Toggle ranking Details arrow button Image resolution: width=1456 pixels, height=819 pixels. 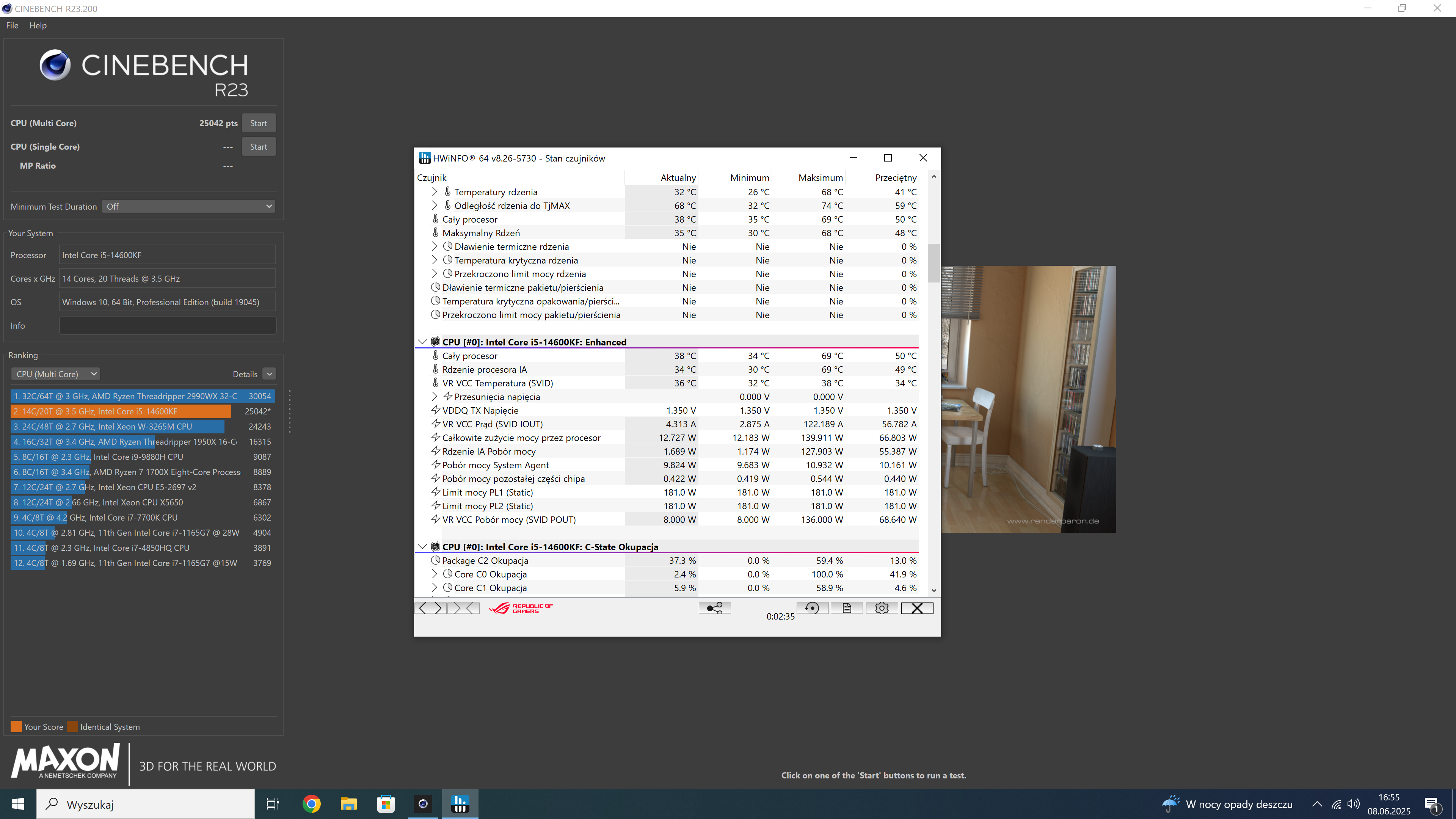pos(270,374)
